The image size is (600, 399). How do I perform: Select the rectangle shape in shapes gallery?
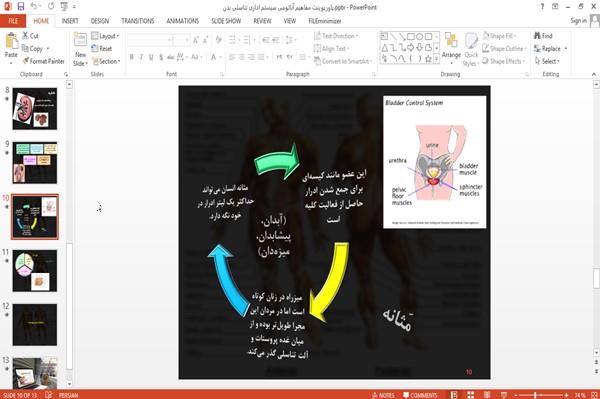click(x=411, y=37)
